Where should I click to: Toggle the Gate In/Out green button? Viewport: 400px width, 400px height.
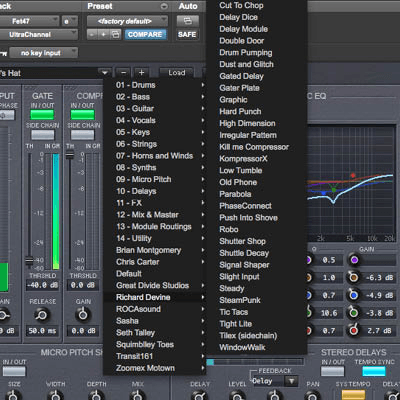[42, 114]
